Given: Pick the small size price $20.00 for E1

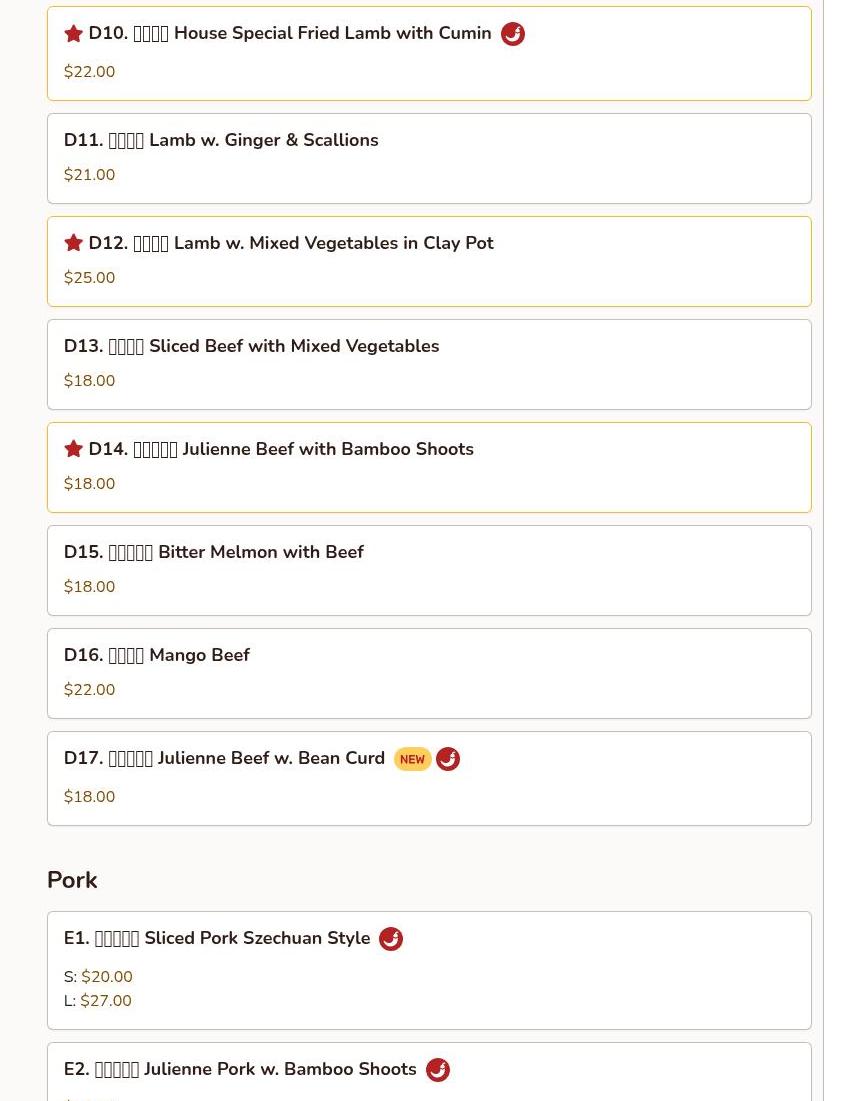Looking at the screenshot, I should 106,977.
